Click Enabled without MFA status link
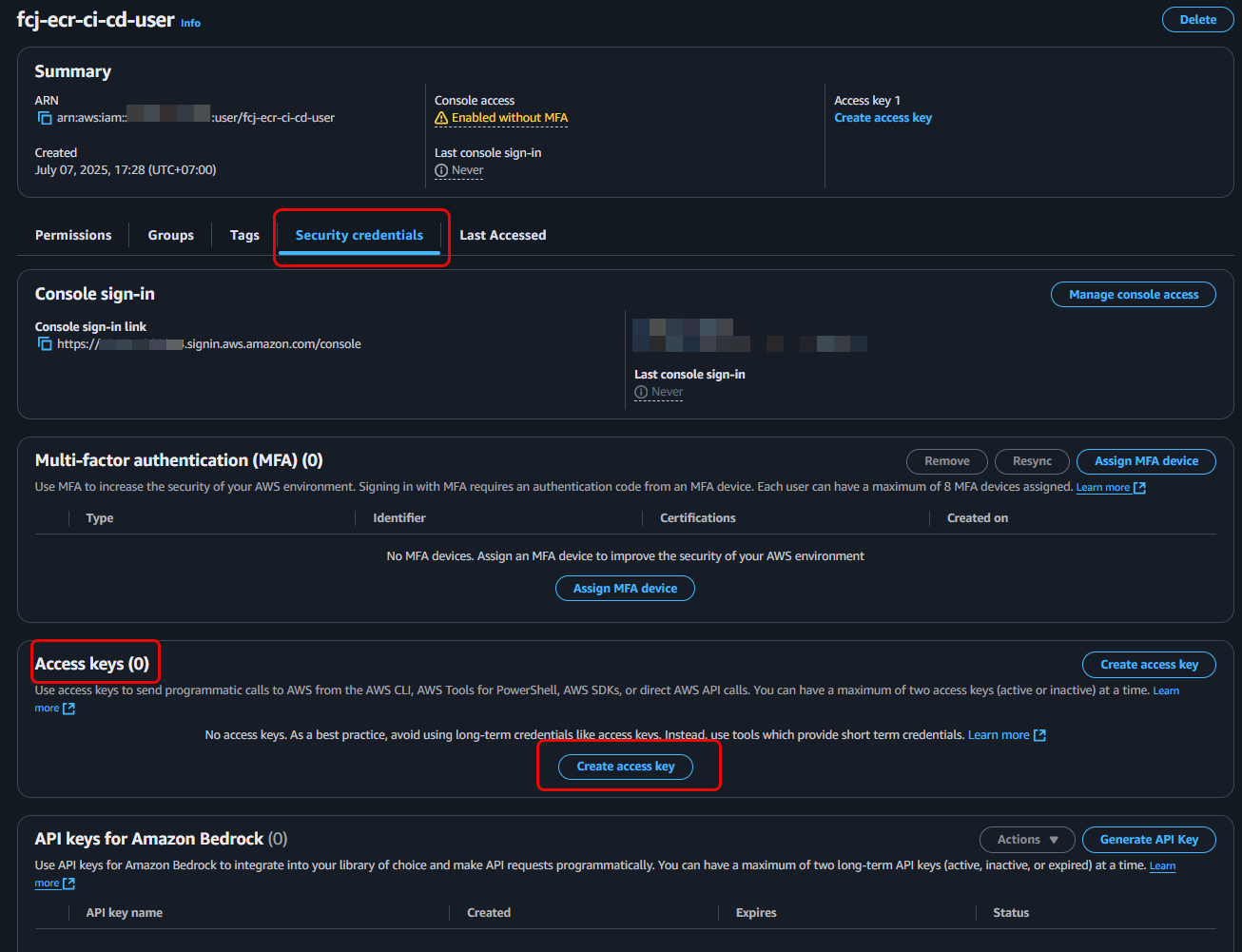 tap(509, 118)
